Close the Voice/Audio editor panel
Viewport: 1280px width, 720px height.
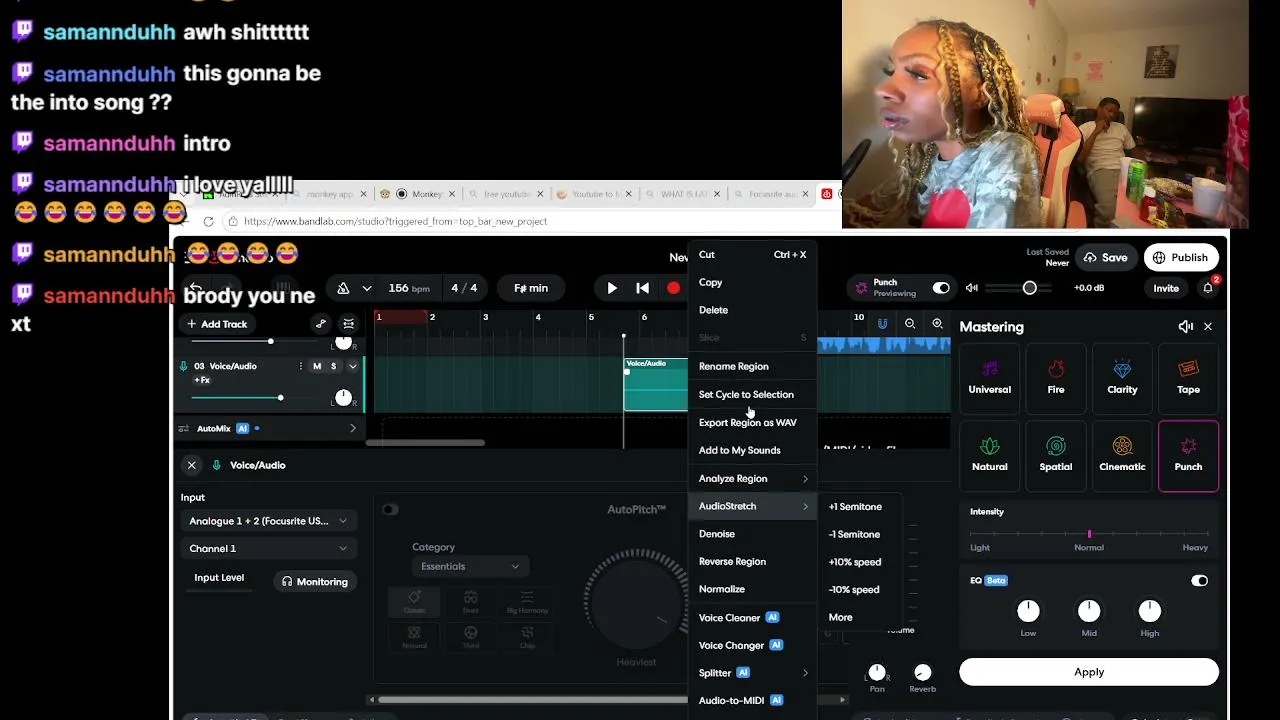[x=192, y=465]
